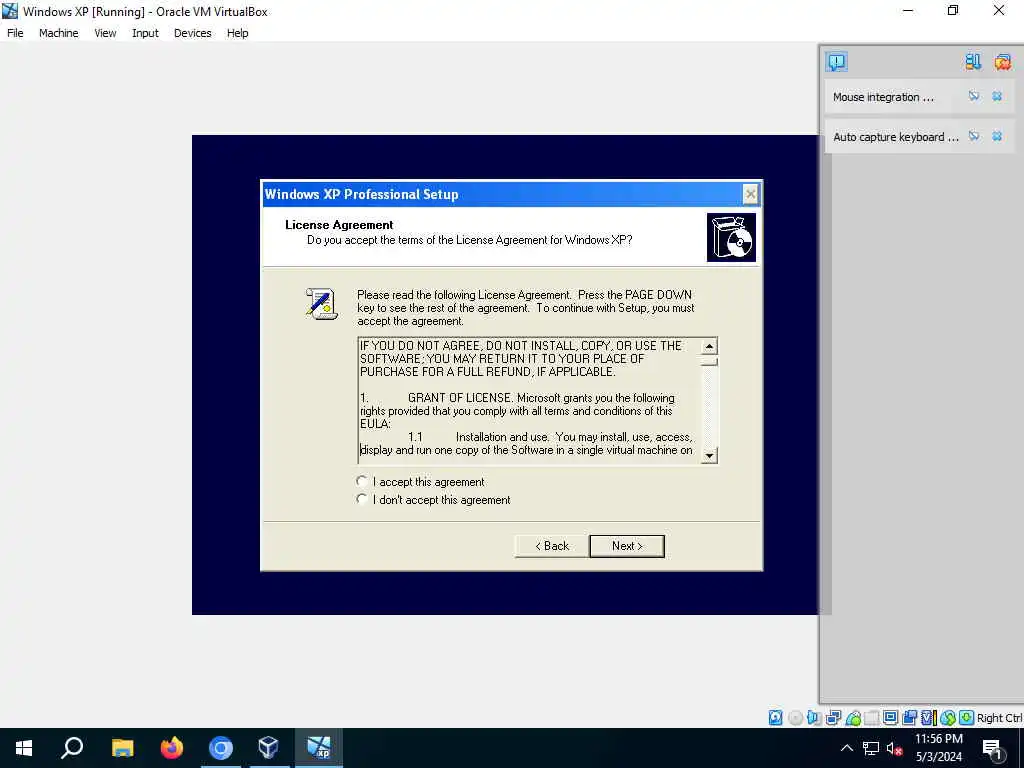Click the license scroll and pen icon
1024x768 pixels.
(321, 304)
